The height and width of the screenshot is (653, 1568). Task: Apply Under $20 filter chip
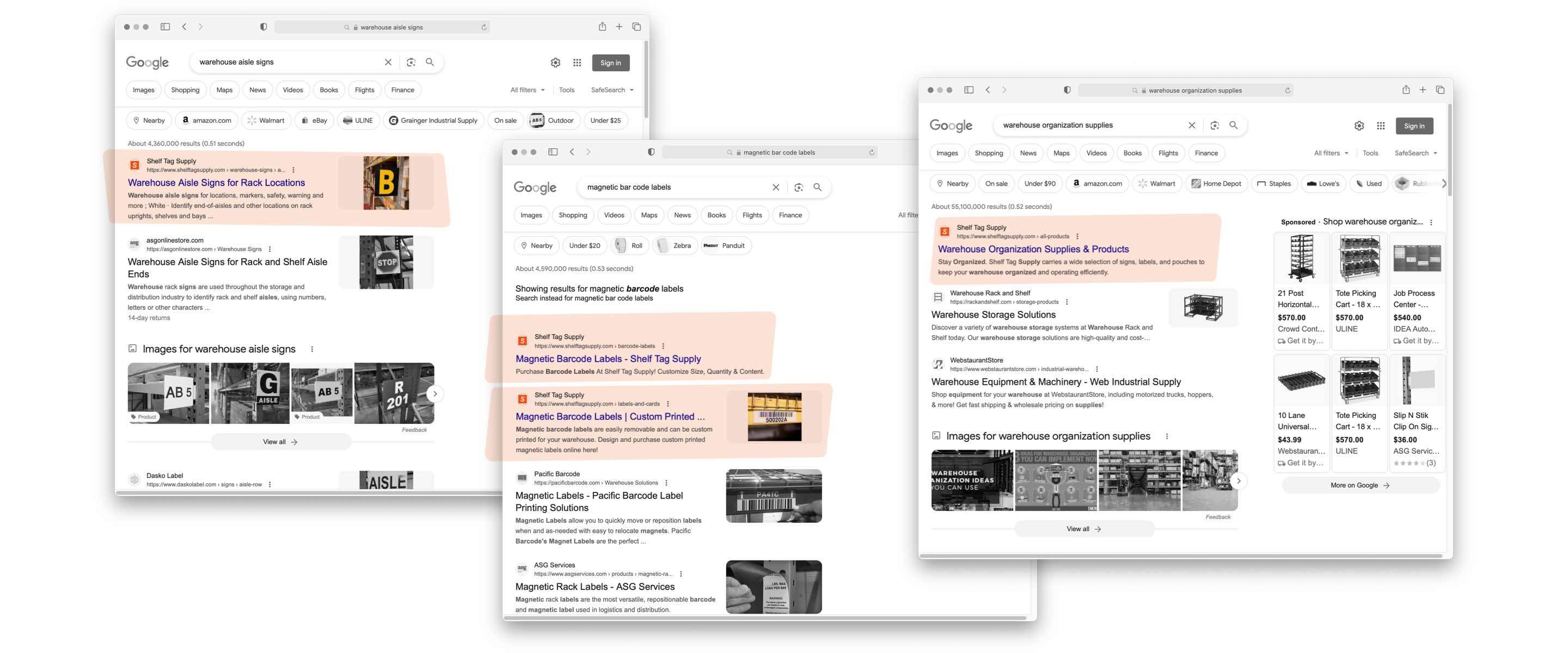coord(584,246)
